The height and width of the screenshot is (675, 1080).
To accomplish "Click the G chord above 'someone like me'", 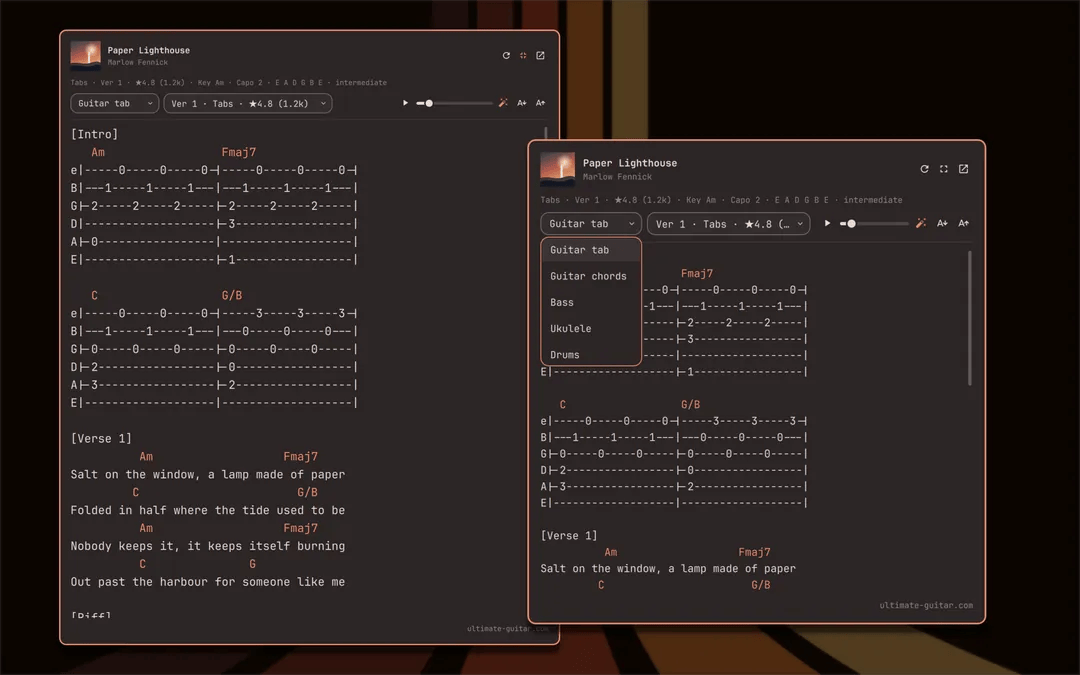I will click(x=253, y=564).
